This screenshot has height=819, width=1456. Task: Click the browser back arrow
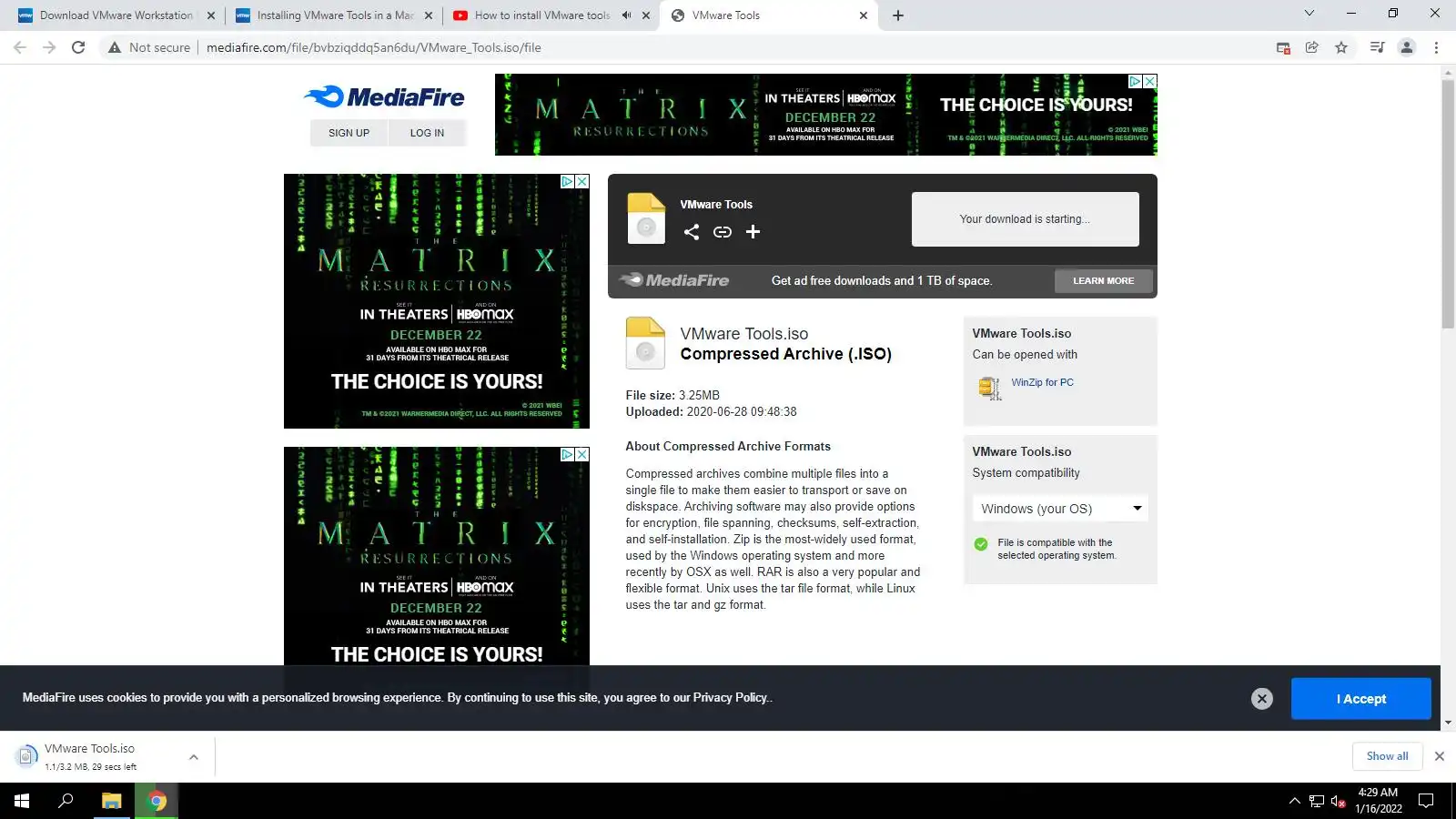click(20, 47)
